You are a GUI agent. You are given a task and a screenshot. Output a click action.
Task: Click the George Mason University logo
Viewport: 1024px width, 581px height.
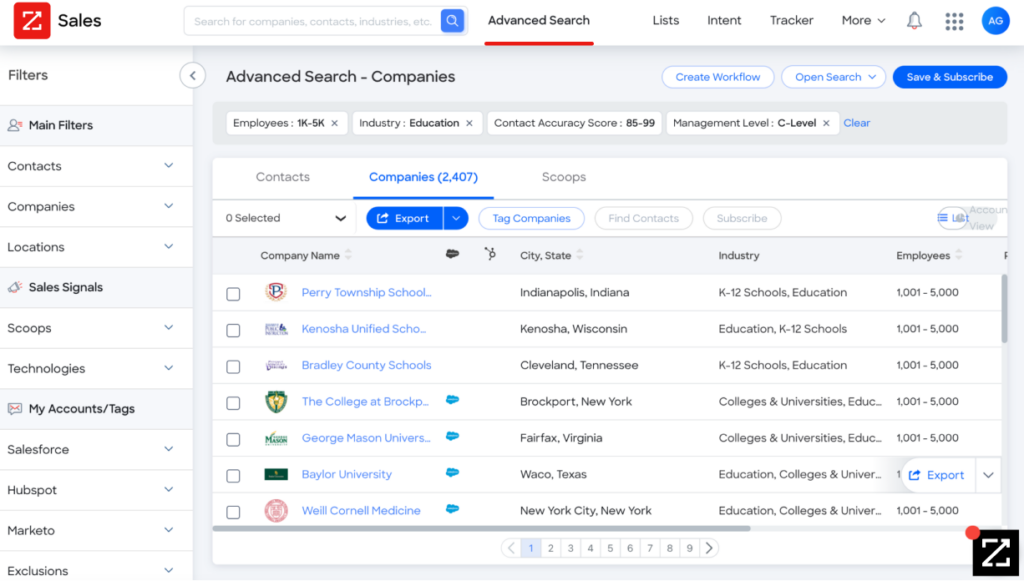pyautogui.click(x=276, y=438)
